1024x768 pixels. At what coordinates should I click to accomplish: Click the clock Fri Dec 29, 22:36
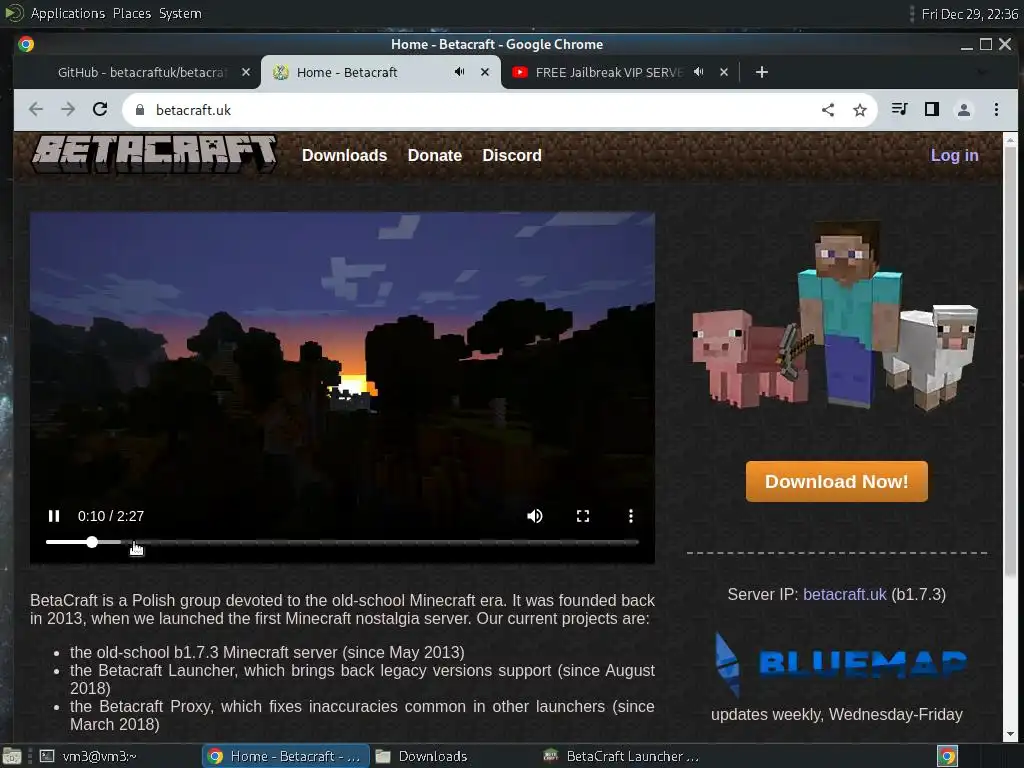[969, 14]
